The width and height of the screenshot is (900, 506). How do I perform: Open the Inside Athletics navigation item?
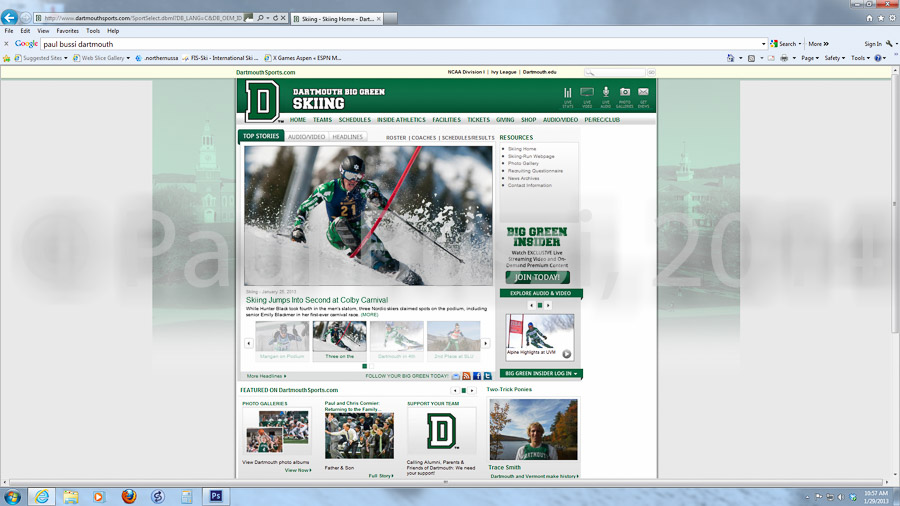click(x=401, y=120)
